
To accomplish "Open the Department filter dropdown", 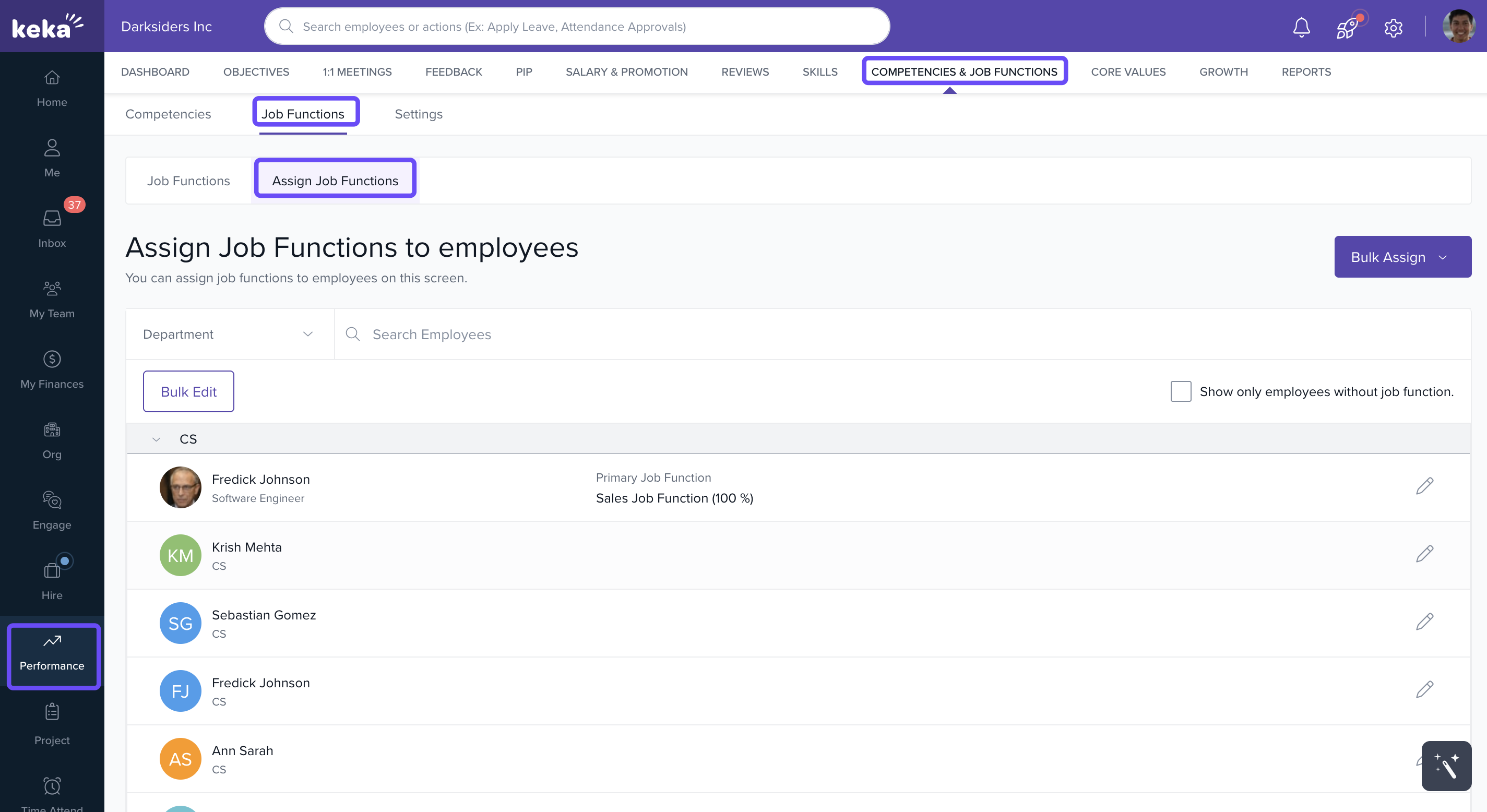I will [x=229, y=334].
